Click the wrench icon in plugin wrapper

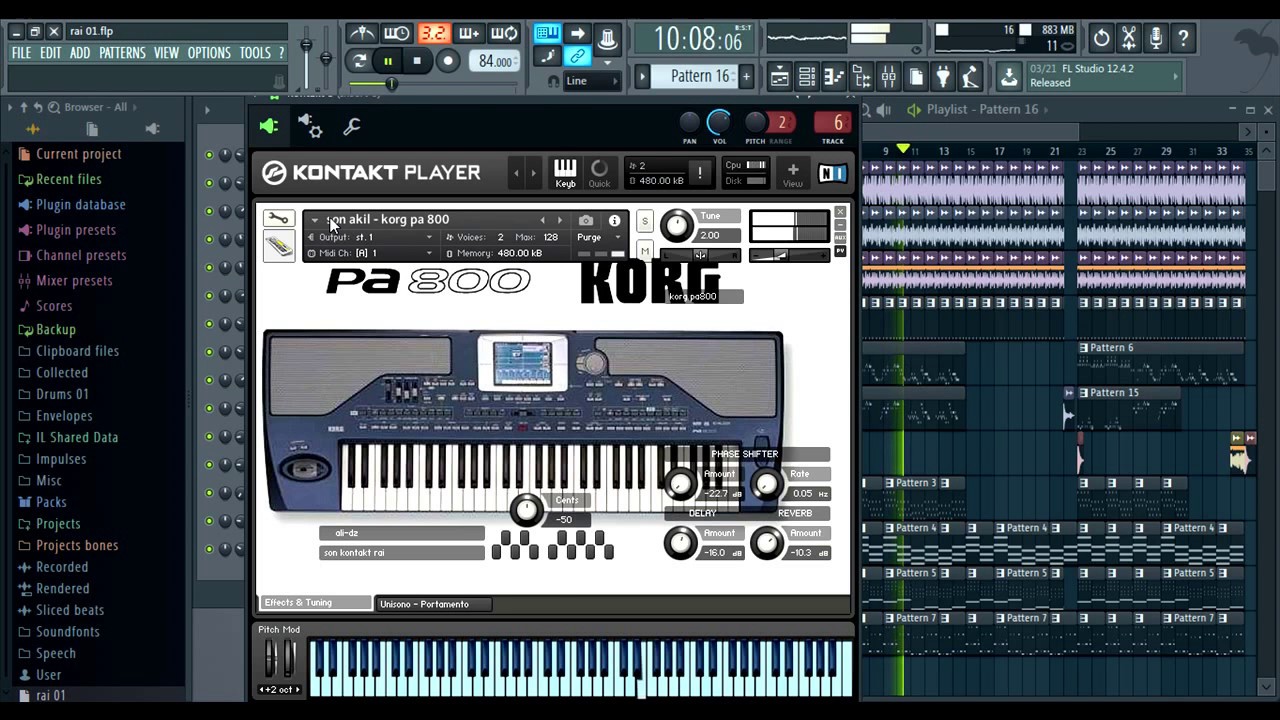pos(352,126)
